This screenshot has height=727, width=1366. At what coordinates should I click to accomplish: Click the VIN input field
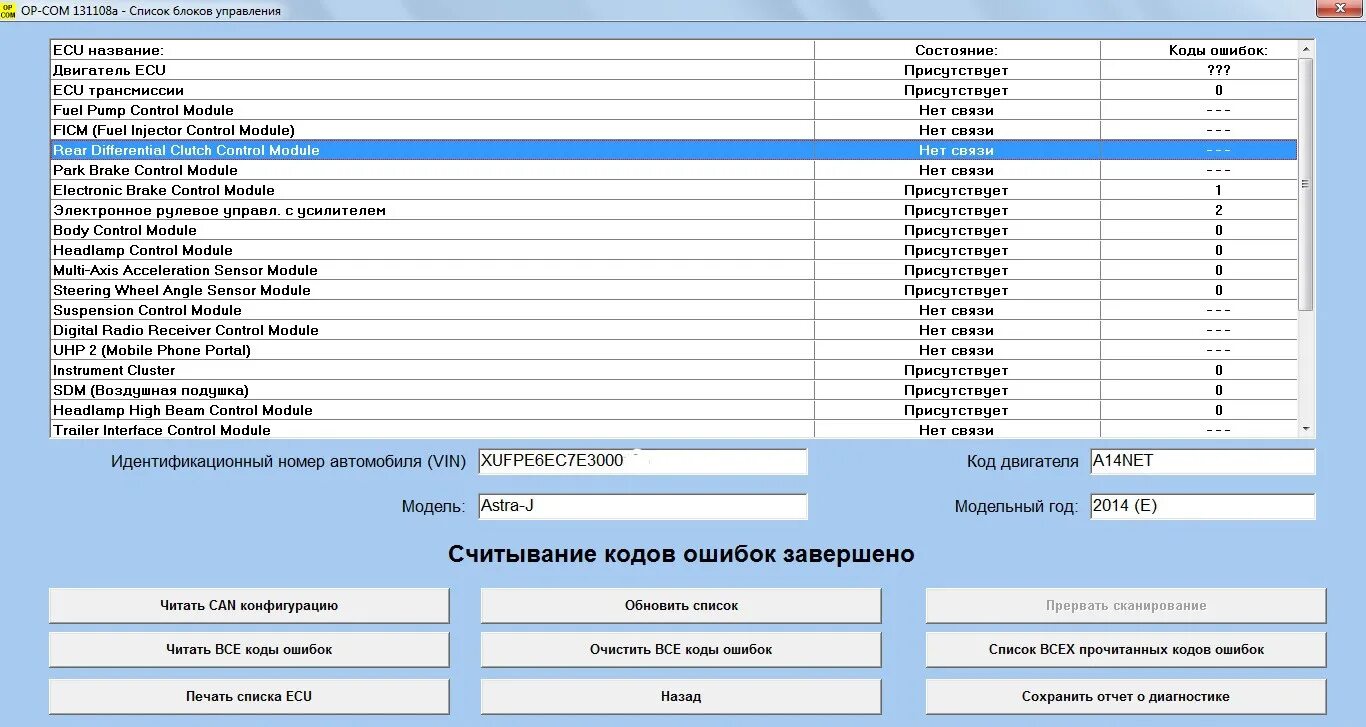(x=643, y=461)
